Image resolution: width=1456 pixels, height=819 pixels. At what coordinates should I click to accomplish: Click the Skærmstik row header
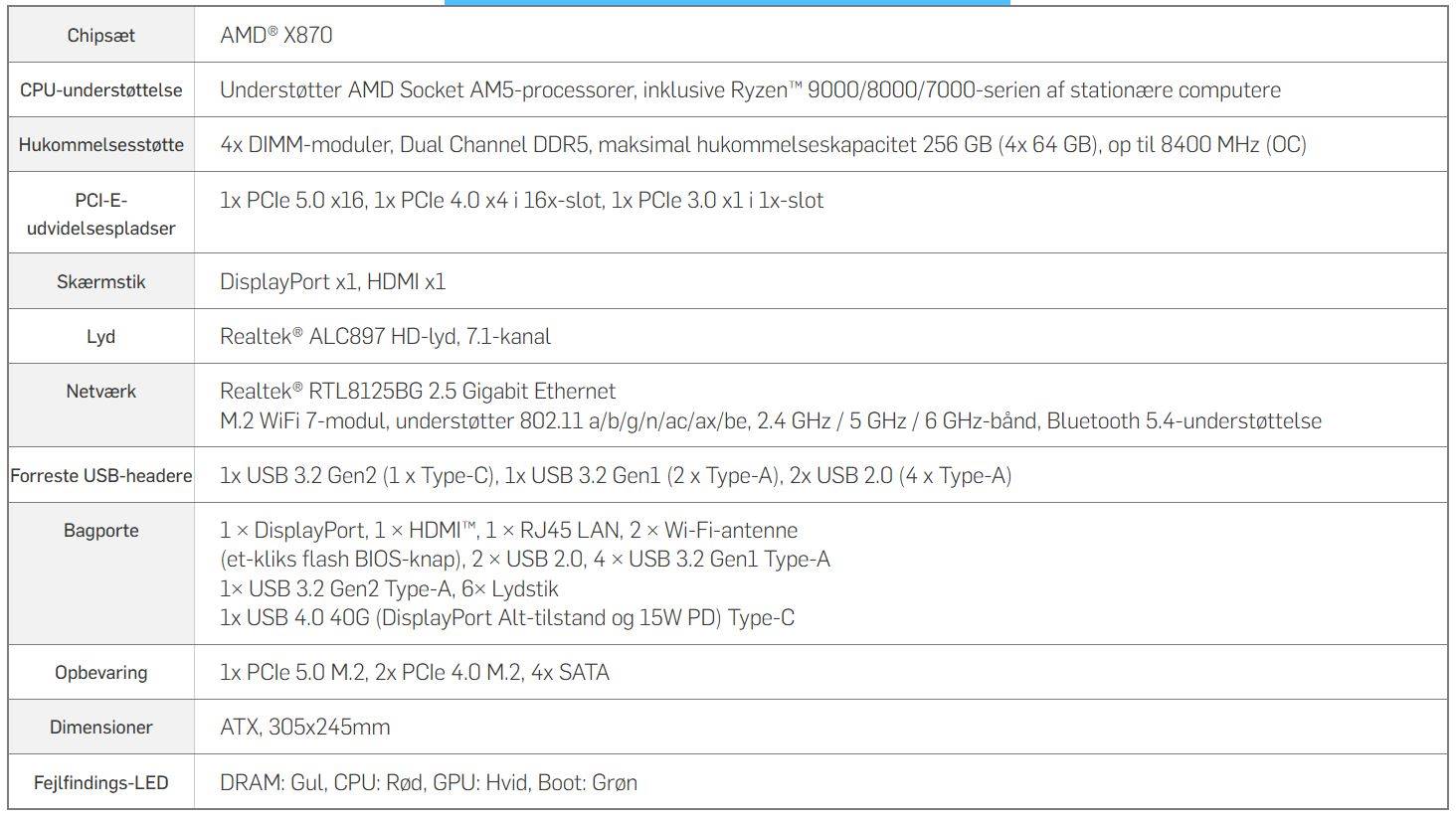click(x=100, y=282)
